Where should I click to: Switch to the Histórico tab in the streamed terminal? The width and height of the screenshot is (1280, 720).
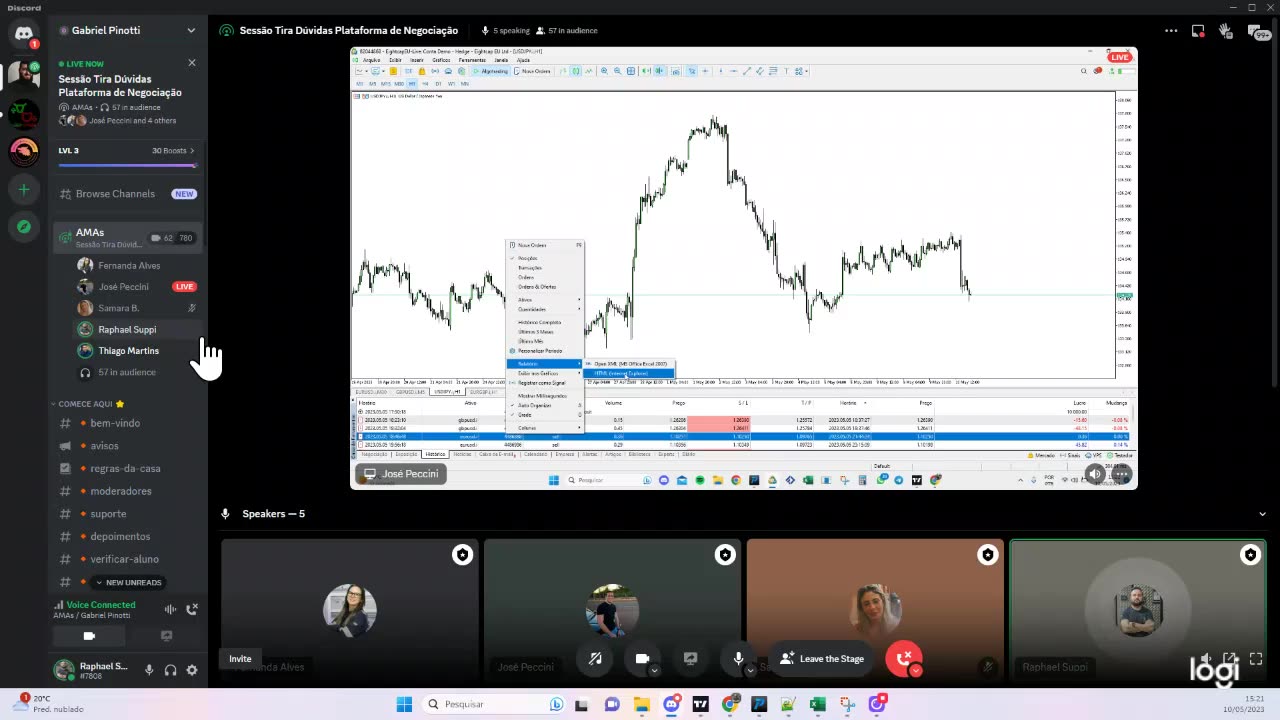pos(435,454)
